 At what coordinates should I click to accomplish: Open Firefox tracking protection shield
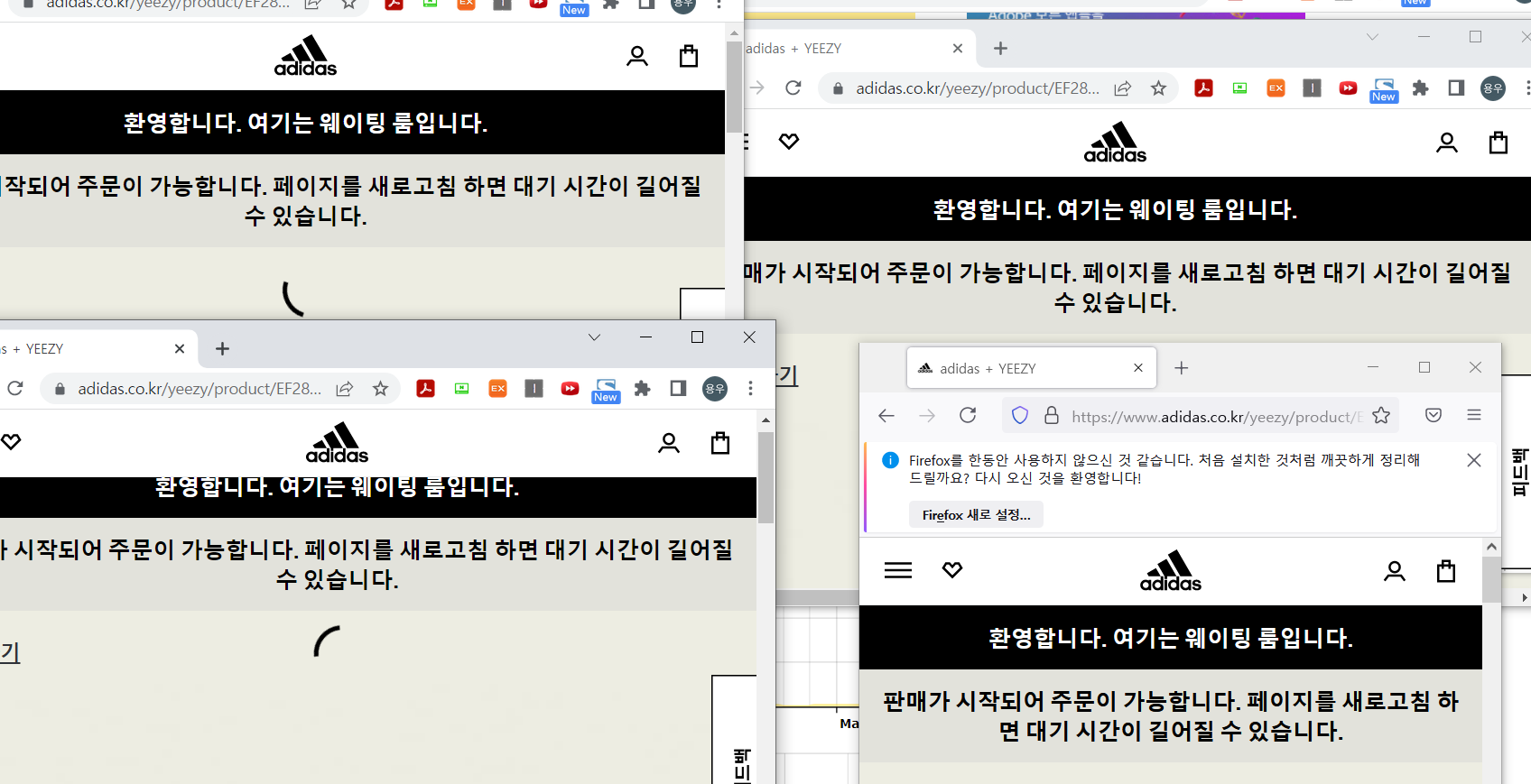coord(1020,415)
